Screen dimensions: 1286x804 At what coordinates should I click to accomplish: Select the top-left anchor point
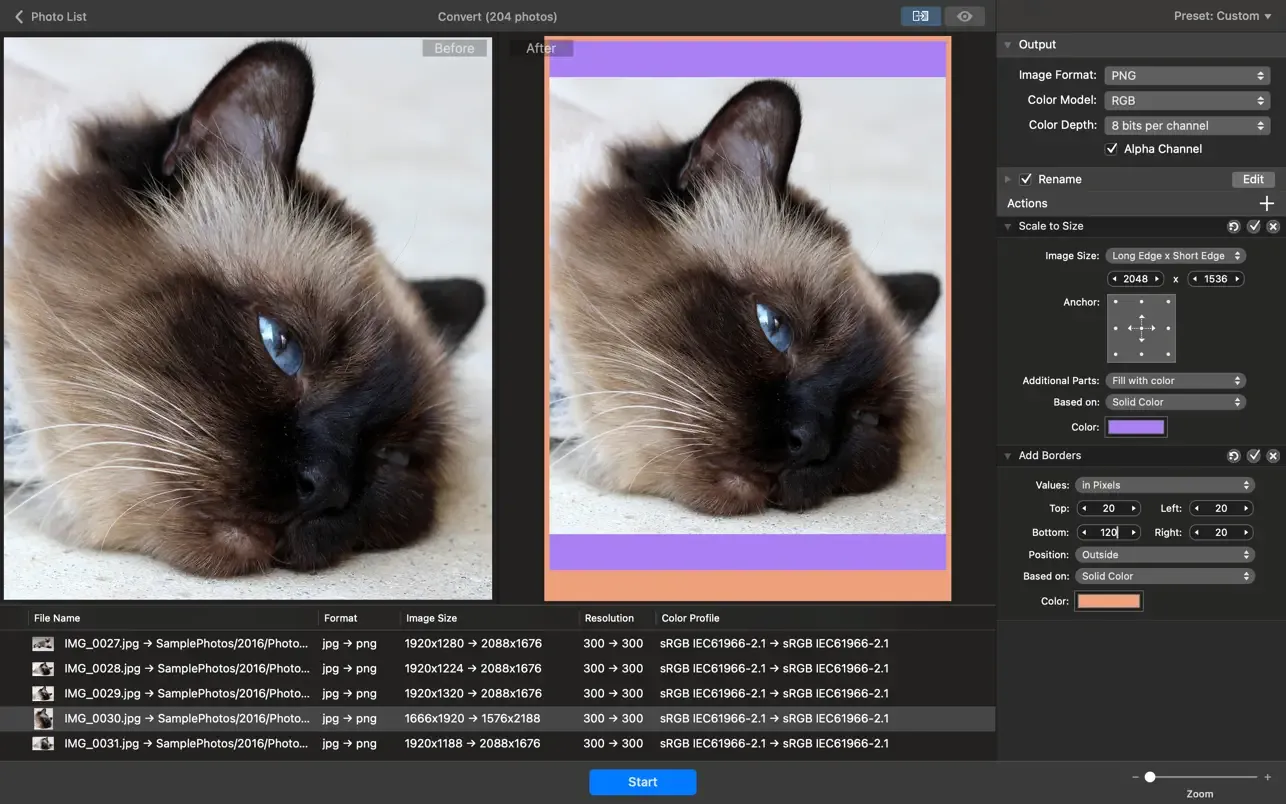[x=1115, y=302]
